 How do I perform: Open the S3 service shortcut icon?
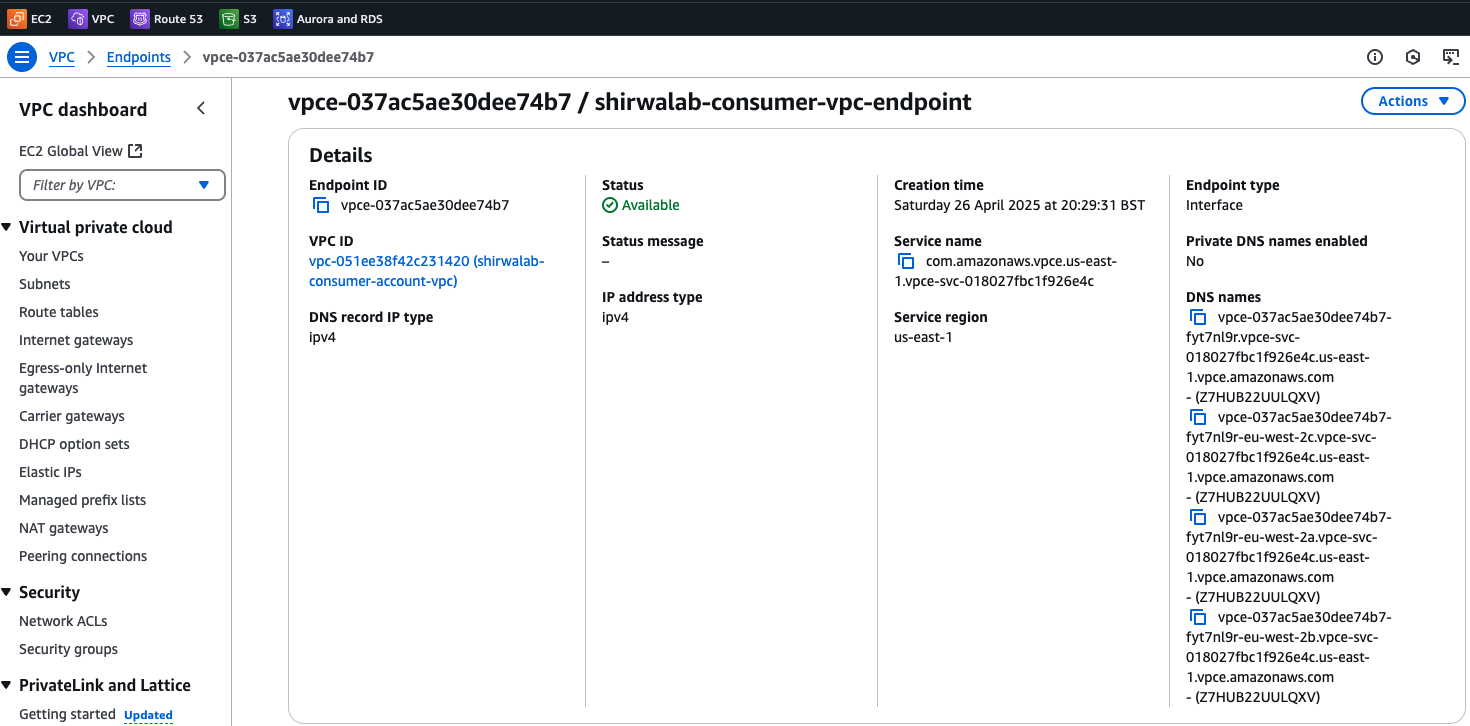(x=229, y=18)
